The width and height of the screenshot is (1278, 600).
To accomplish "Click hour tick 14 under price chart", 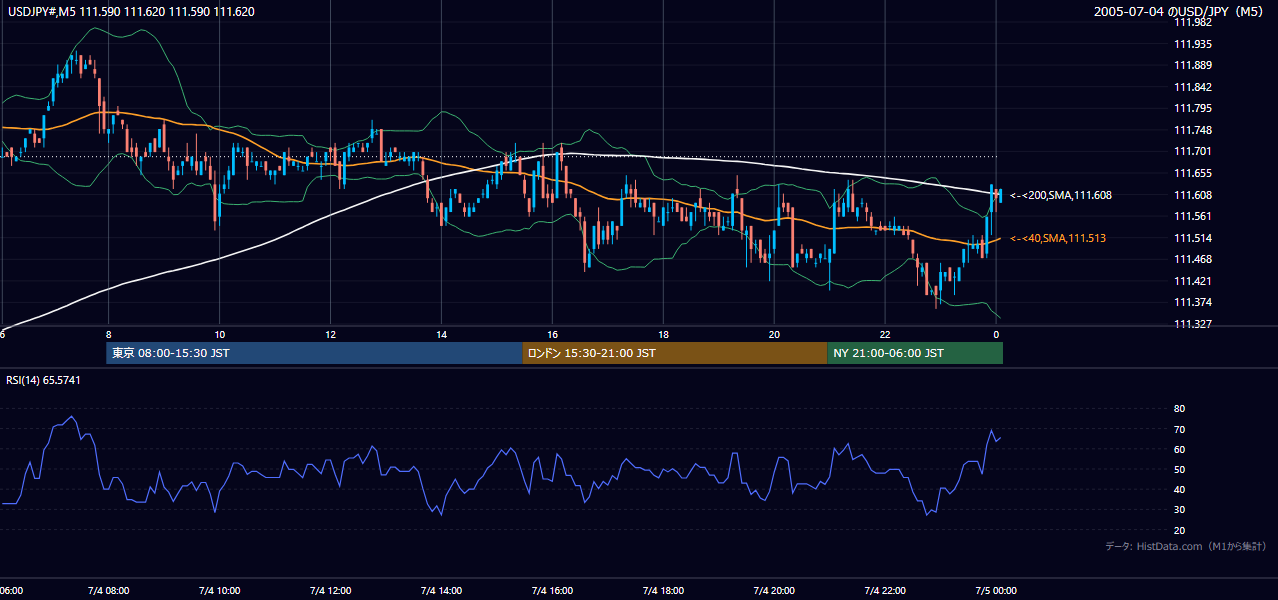I will pyautogui.click(x=441, y=334).
